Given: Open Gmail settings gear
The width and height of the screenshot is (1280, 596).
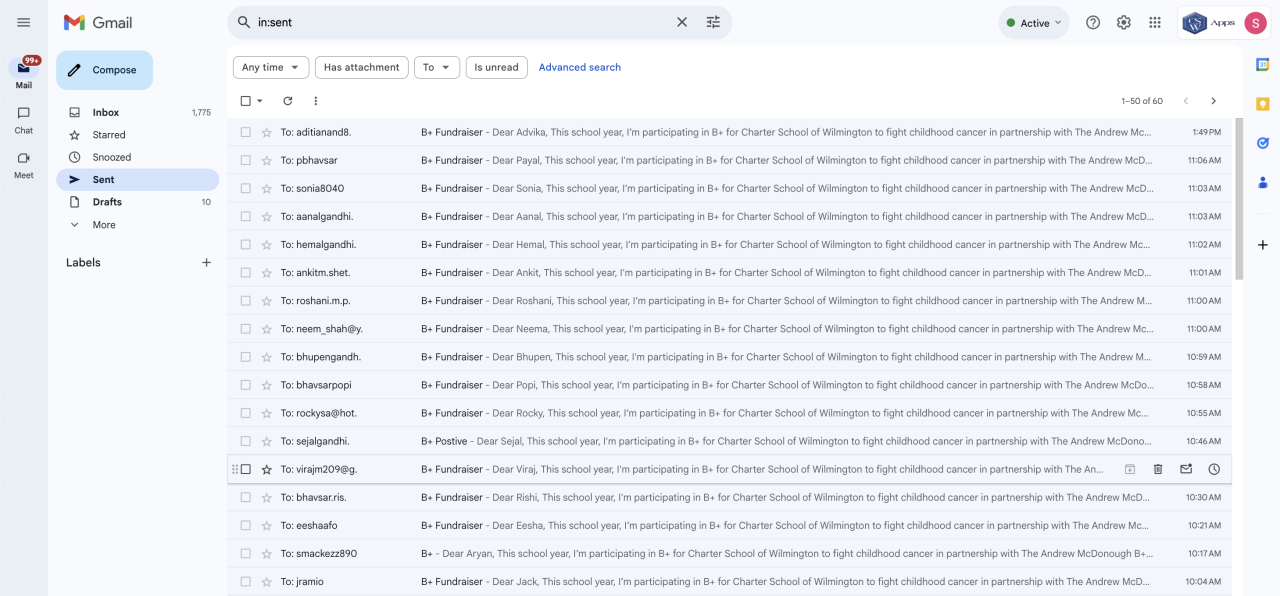Looking at the screenshot, I should coord(1124,23).
